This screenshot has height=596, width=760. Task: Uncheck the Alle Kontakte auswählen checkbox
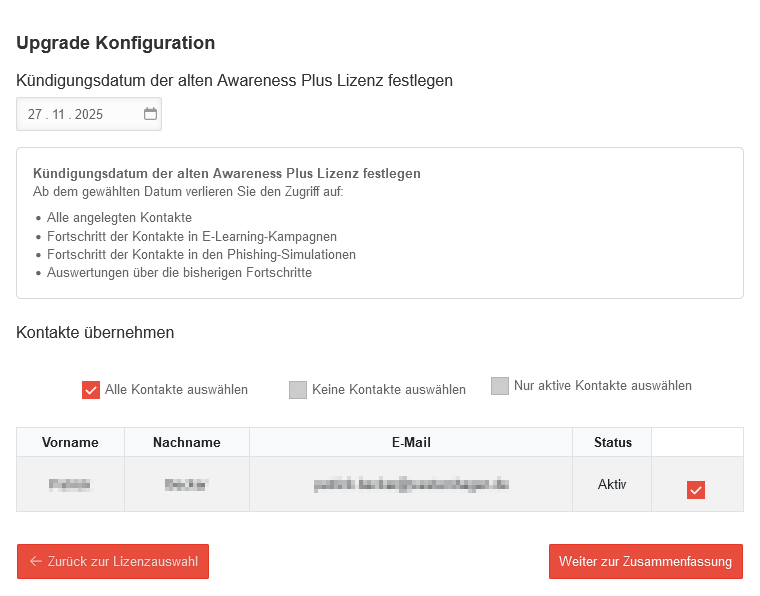[x=91, y=390]
